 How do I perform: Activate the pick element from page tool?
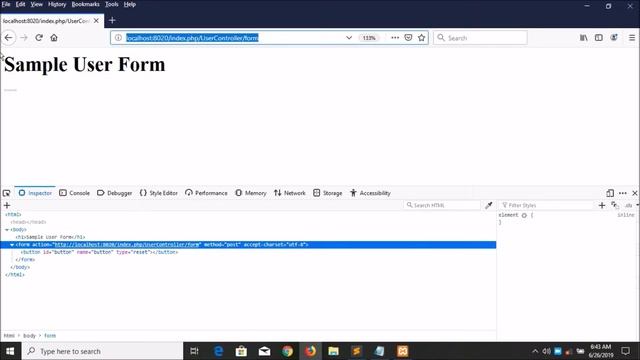pos(7,193)
